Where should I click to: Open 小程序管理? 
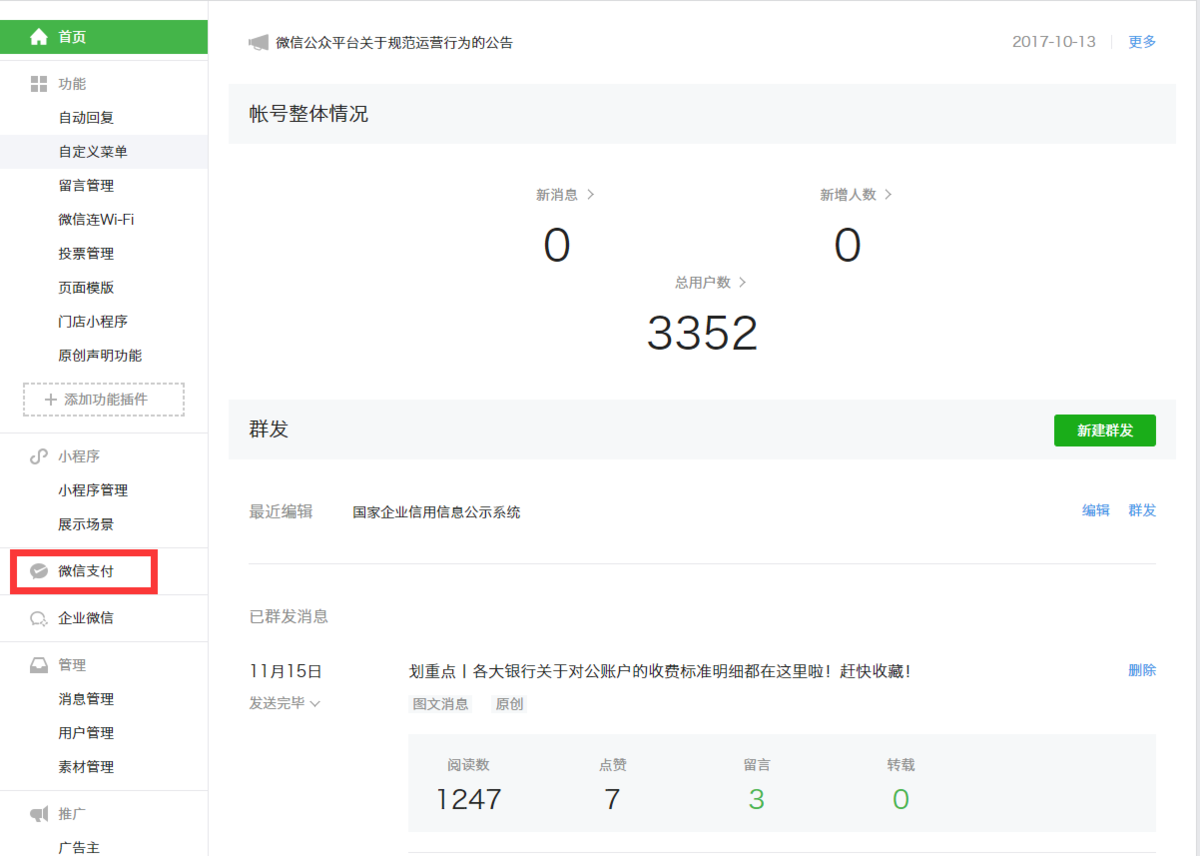(93, 491)
